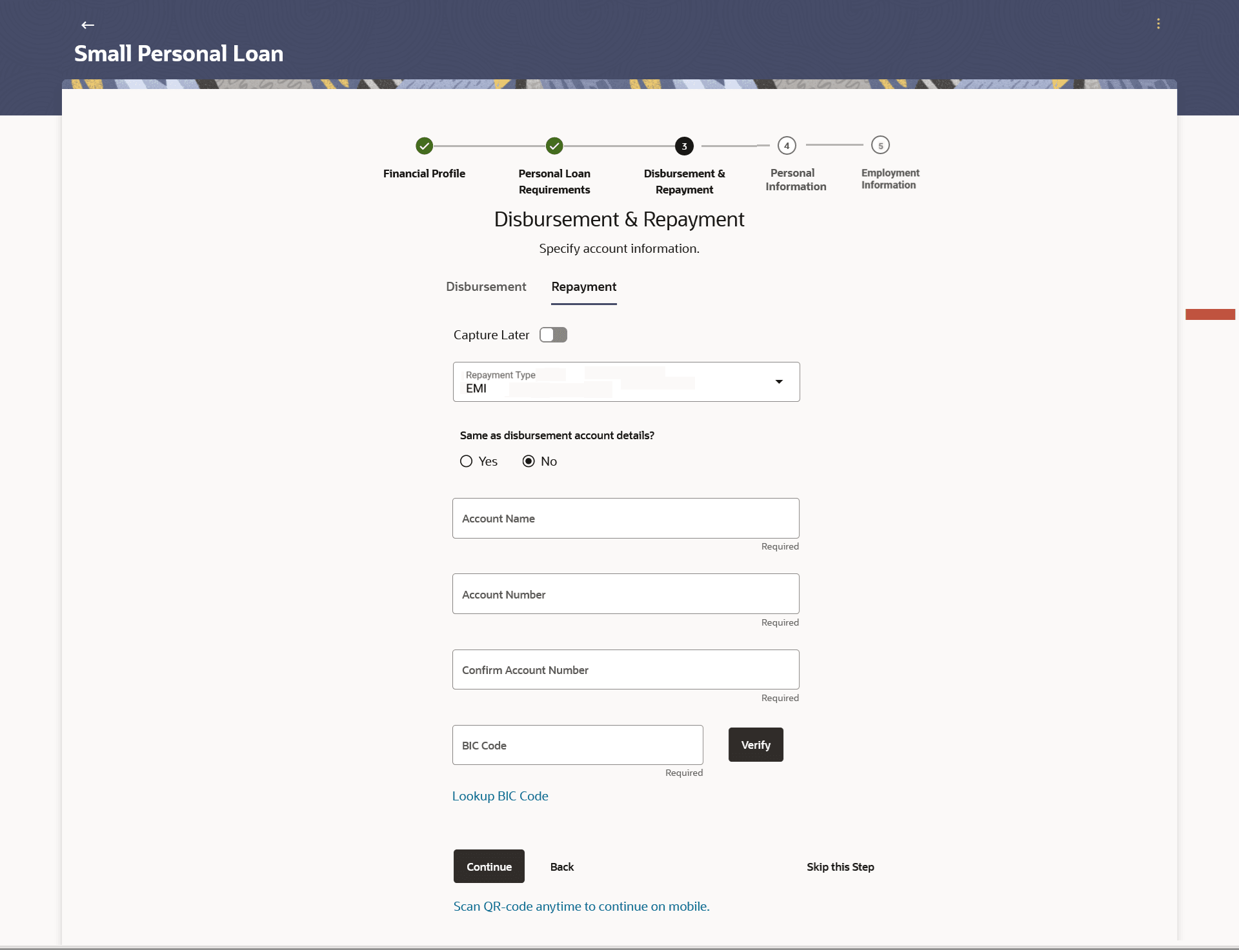This screenshot has width=1239, height=952.
Task: Click step 3 Disbursement & Repayment circle
Action: [684, 146]
